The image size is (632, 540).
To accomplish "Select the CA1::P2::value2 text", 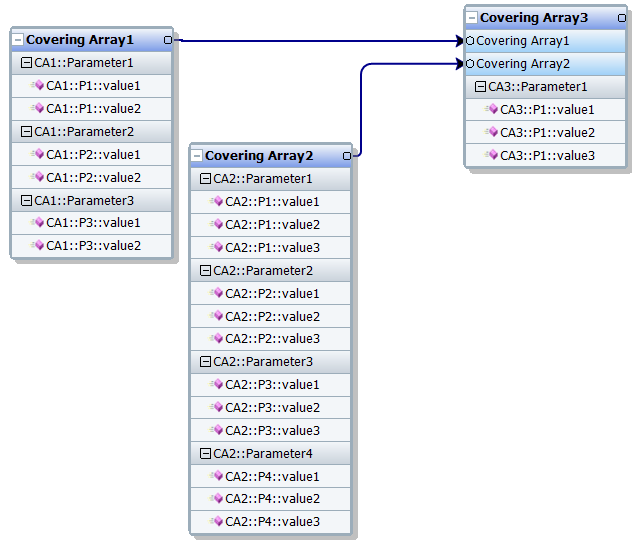I will [94, 178].
